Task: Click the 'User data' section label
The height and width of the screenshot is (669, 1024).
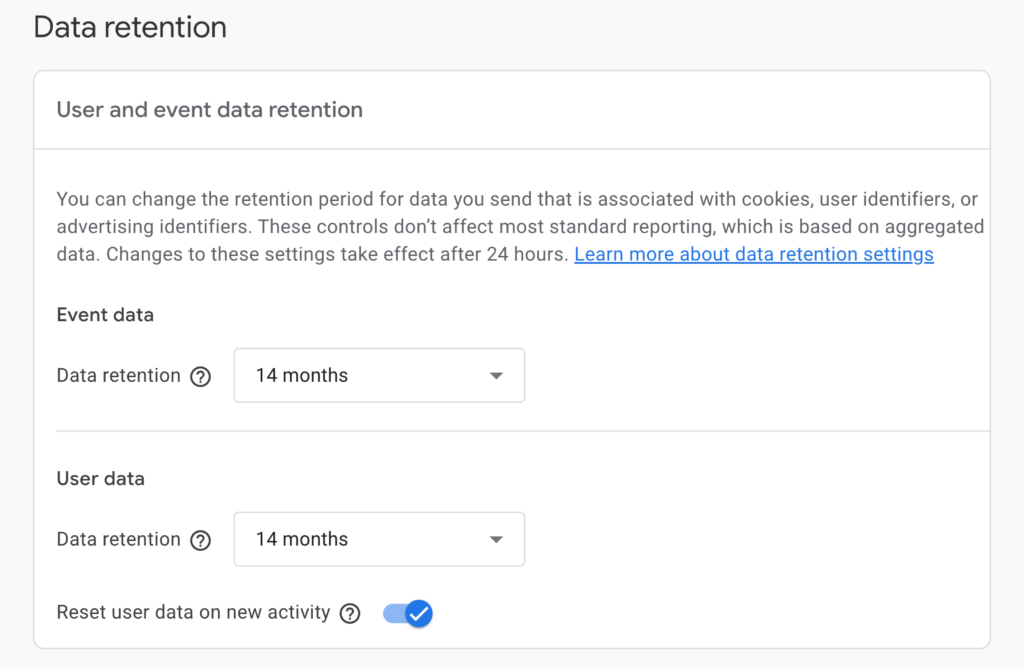Action: [100, 479]
